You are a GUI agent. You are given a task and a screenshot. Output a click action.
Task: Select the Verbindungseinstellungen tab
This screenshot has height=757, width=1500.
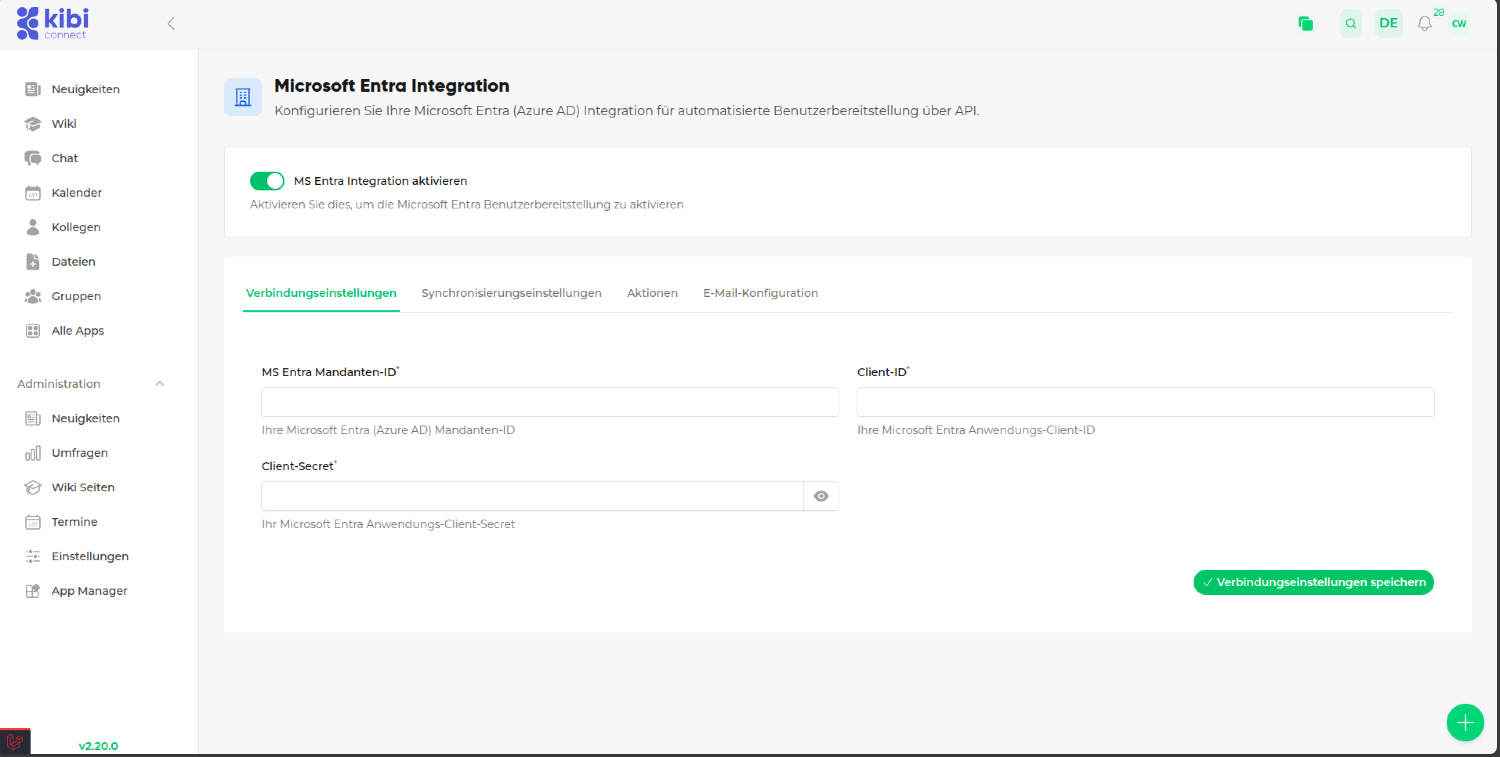321,293
